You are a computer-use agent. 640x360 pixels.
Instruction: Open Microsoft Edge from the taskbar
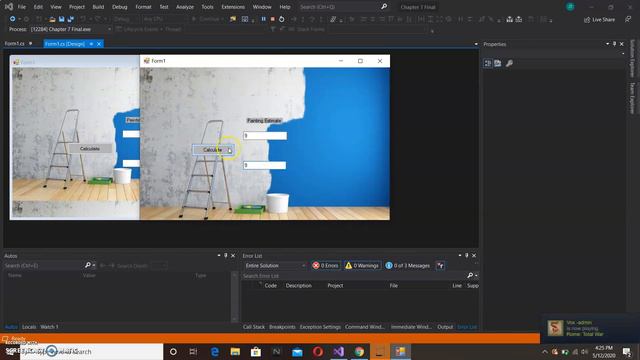click(x=214, y=351)
